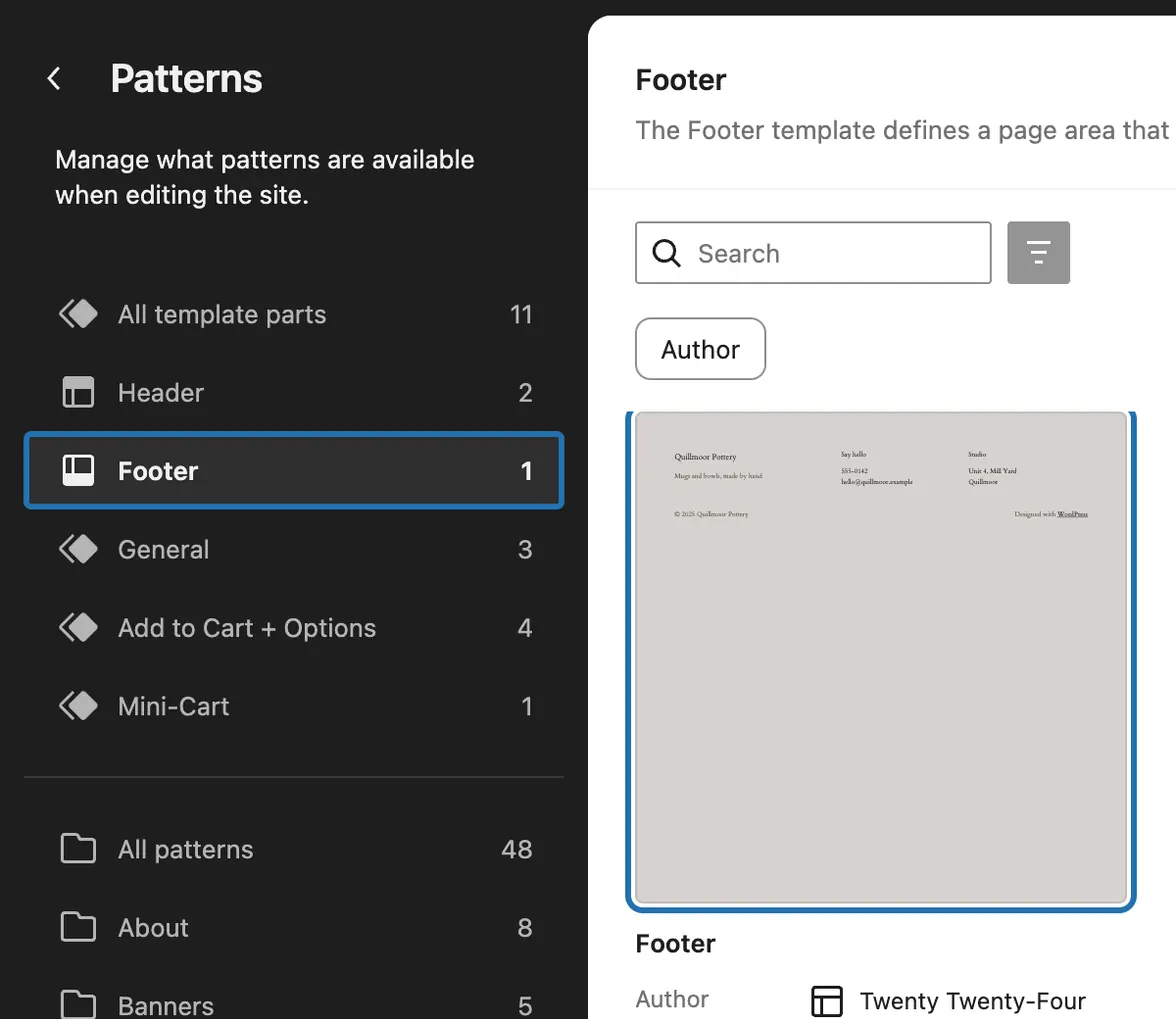The height and width of the screenshot is (1019, 1176).
Task: Toggle the filter button next to Search
Action: (1038, 253)
